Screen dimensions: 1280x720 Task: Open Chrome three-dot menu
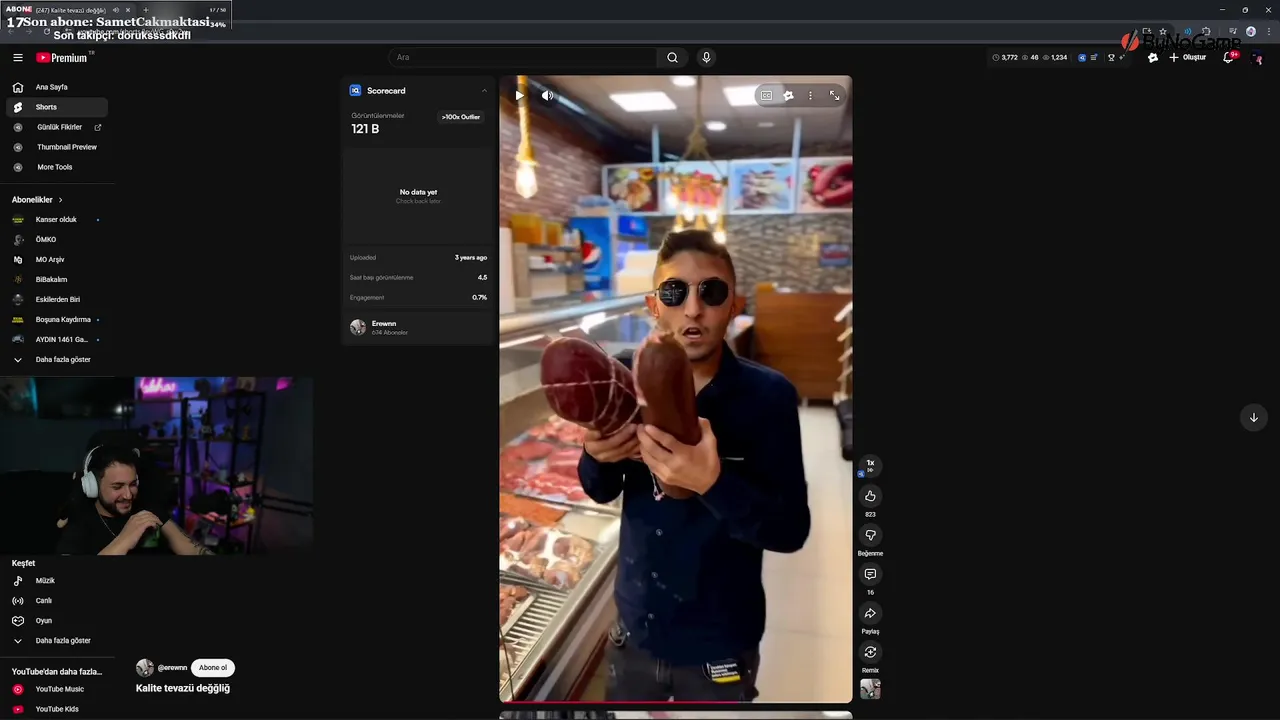tap(1269, 31)
